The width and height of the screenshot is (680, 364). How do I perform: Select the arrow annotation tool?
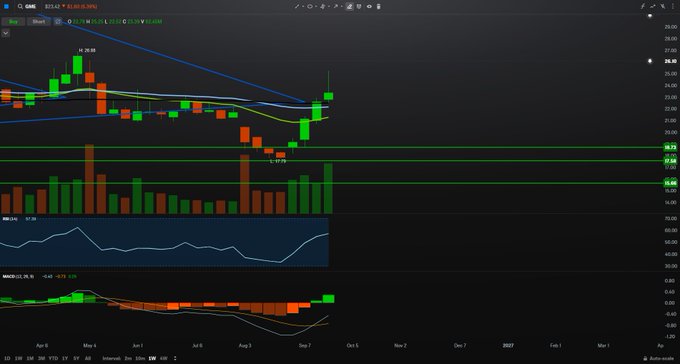pos(335,7)
